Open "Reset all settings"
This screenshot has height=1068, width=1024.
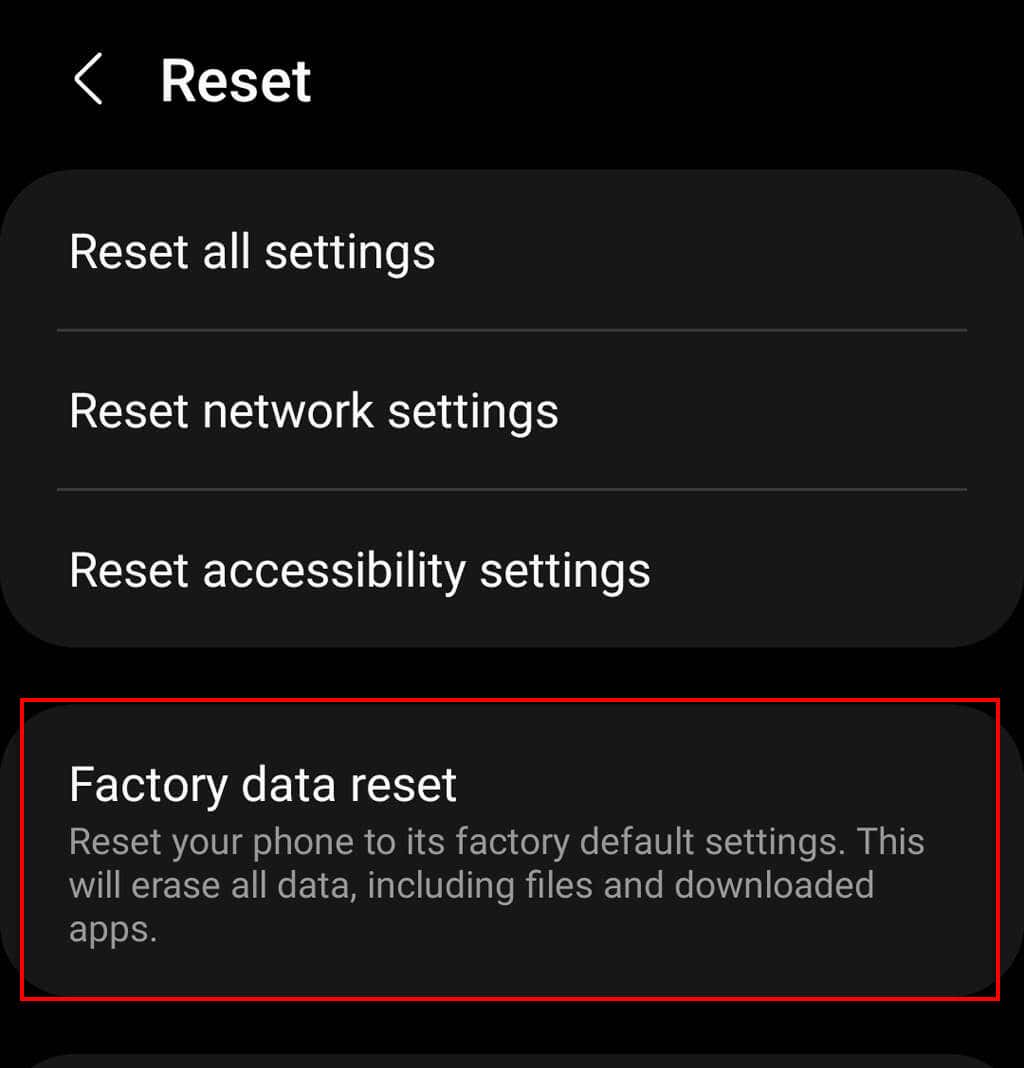pyautogui.click(x=252, y=252)
